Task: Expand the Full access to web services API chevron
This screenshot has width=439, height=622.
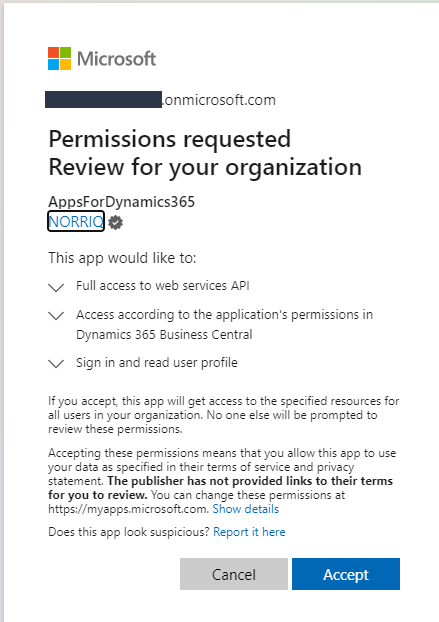Action: [56, 287]
